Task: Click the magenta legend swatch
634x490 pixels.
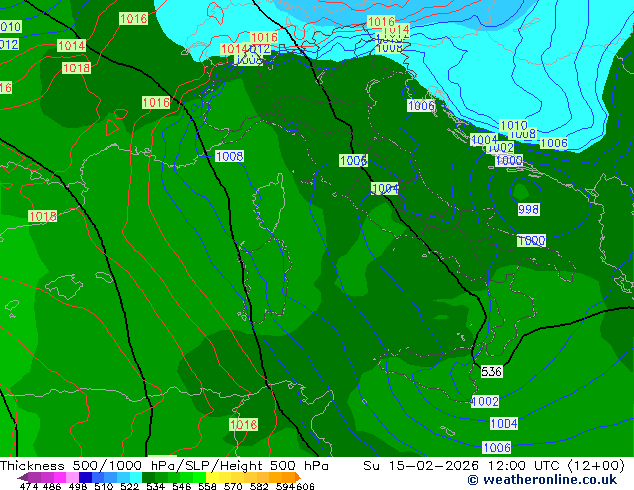Action: coord(60,477)
